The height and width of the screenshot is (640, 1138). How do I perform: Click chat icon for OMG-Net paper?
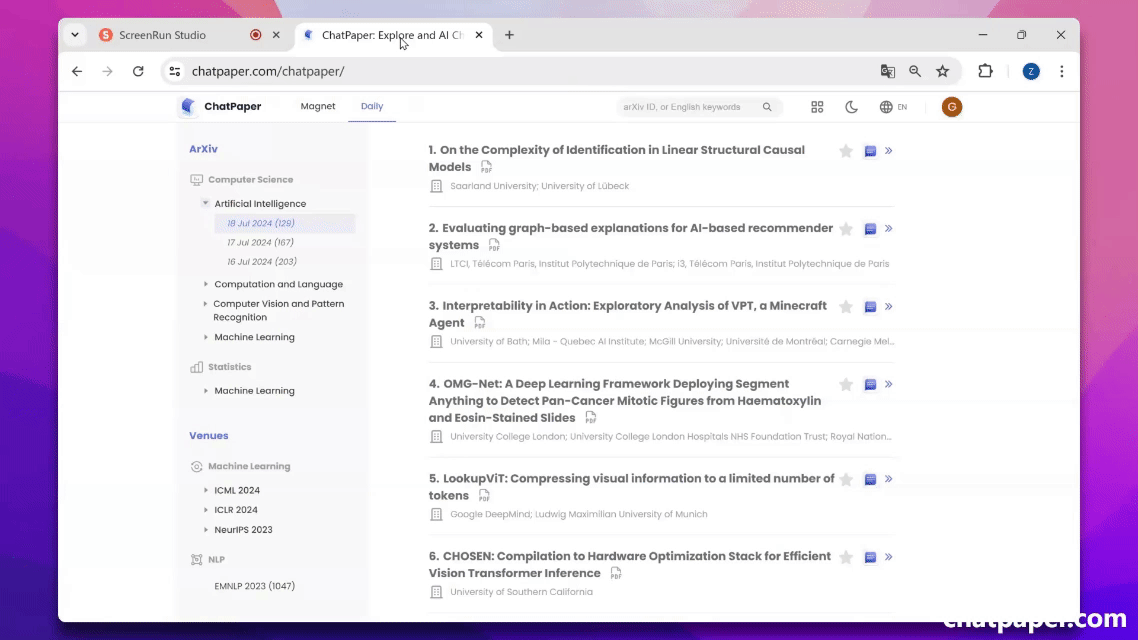click(870, 385)
